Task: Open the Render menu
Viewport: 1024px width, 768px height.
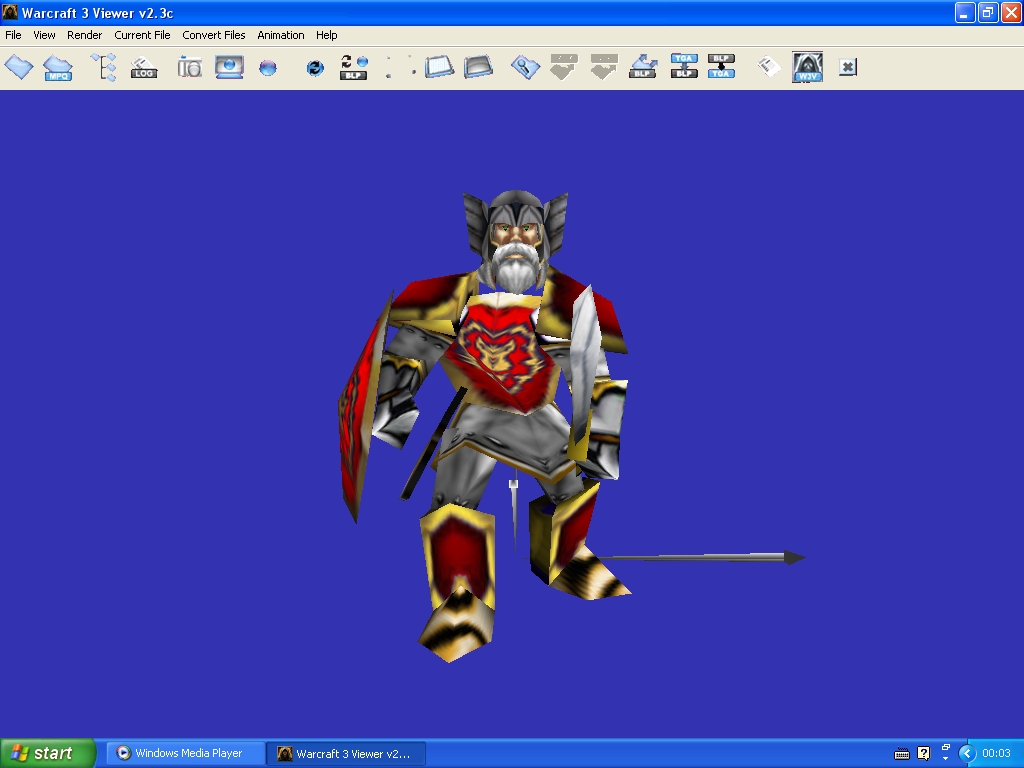Action: tap(84, 35)
